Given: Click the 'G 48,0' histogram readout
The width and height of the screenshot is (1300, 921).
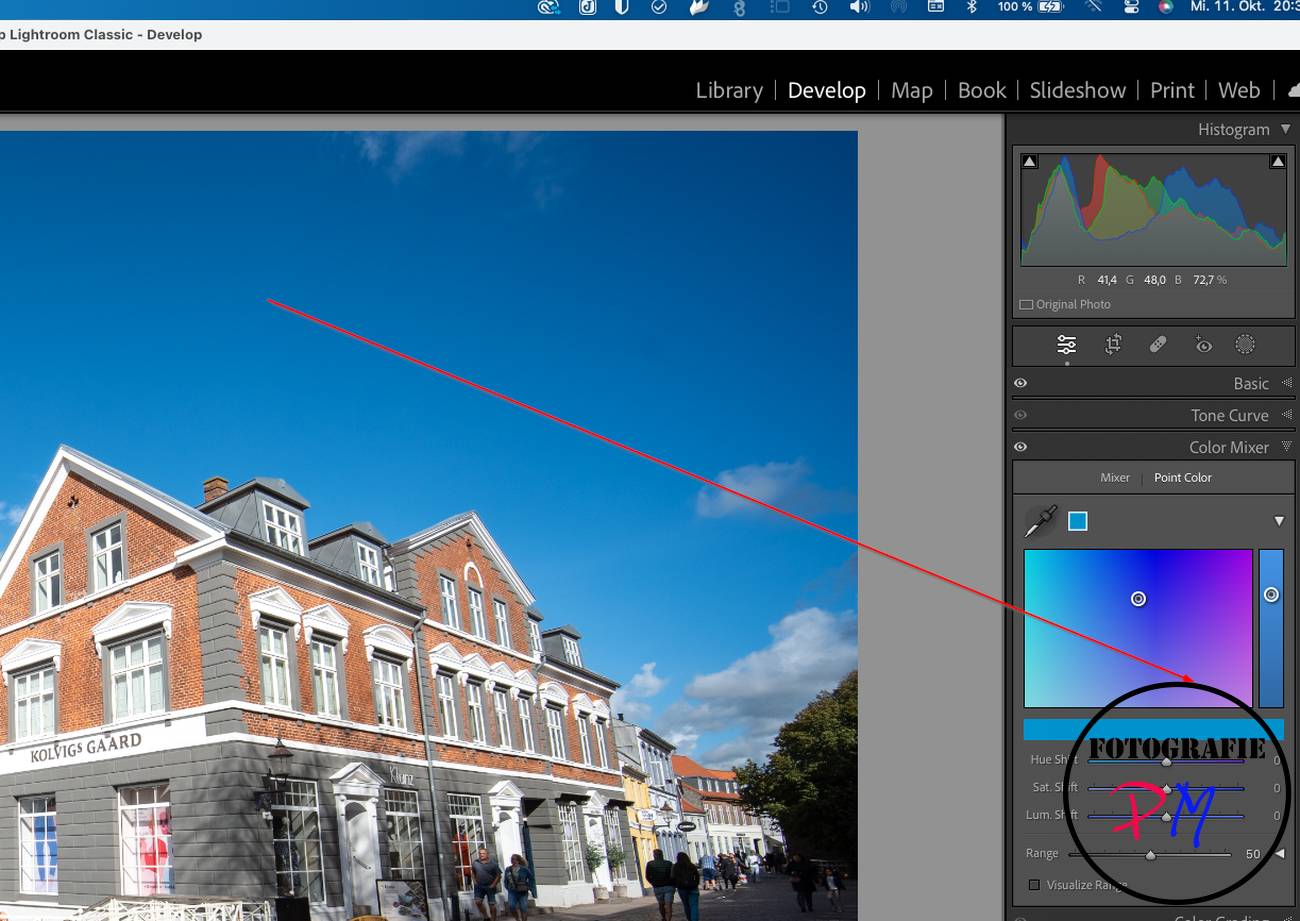Looking at the screenshot, I should pos(1146,280).
